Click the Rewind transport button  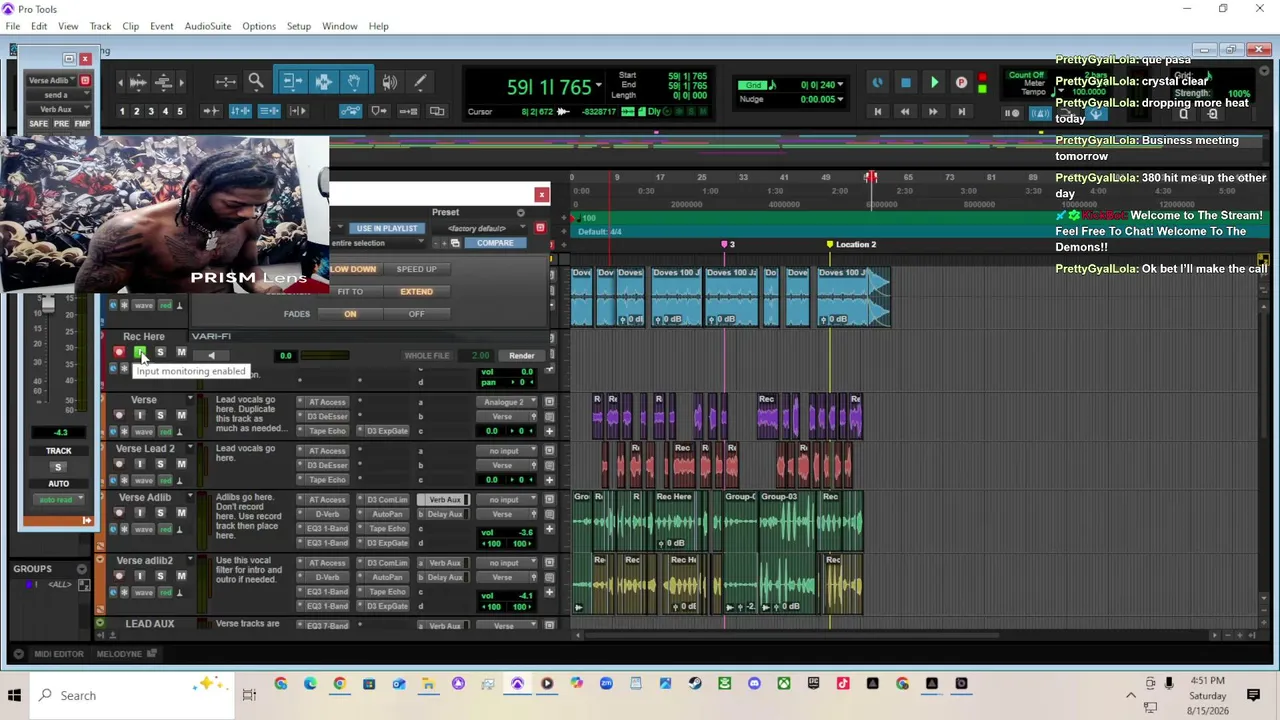point(905,112)
